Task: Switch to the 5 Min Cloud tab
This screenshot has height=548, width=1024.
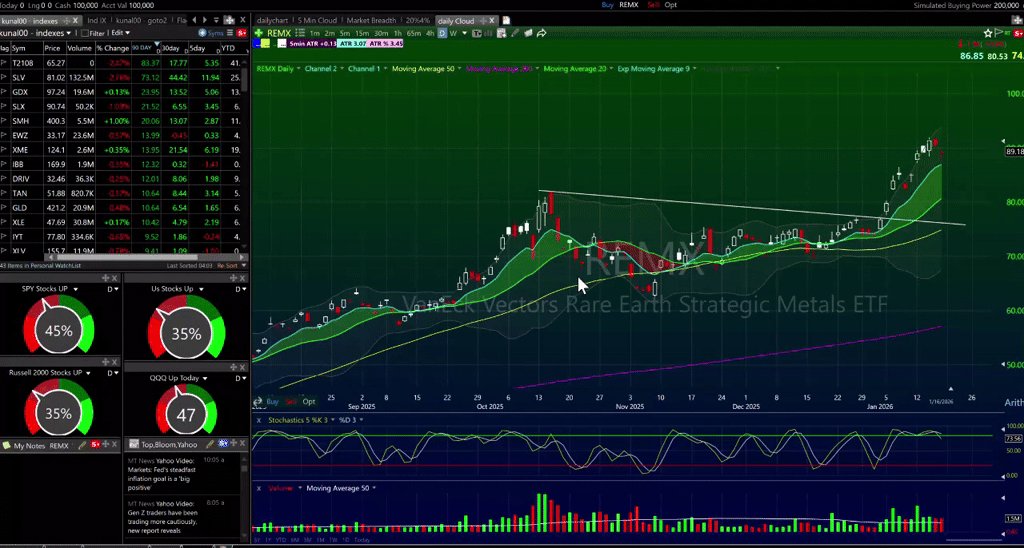Action: pos(317,21)
